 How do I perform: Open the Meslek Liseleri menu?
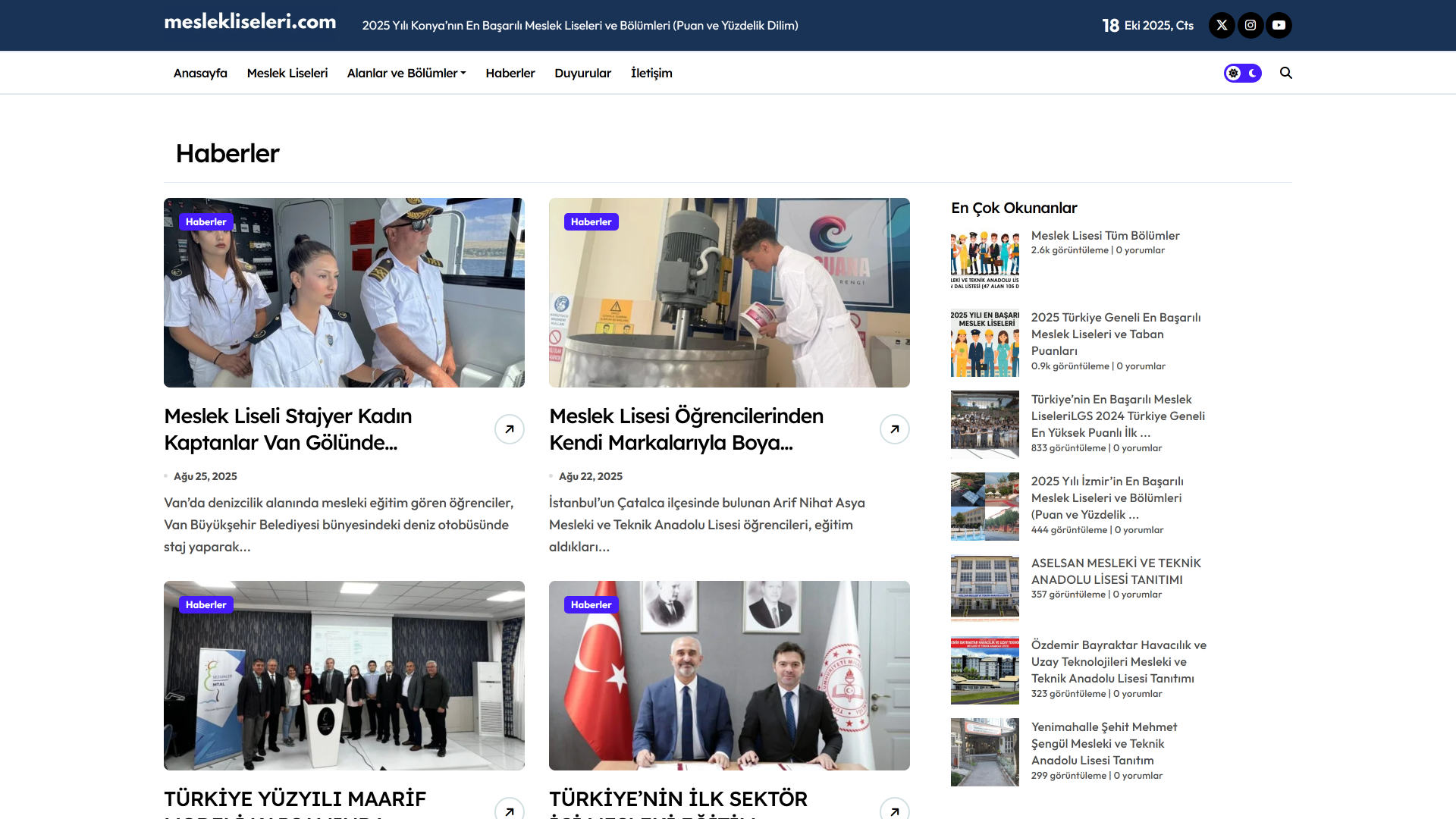click(x=287, y=73)
